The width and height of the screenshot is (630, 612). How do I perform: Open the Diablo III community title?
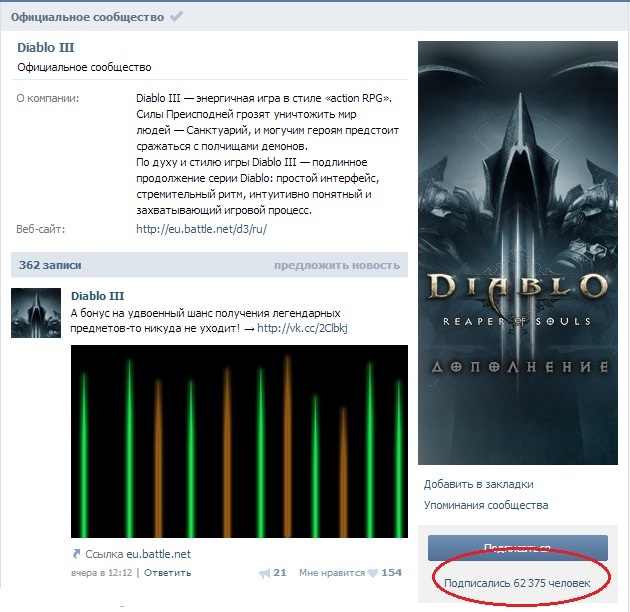coord(46,47)
